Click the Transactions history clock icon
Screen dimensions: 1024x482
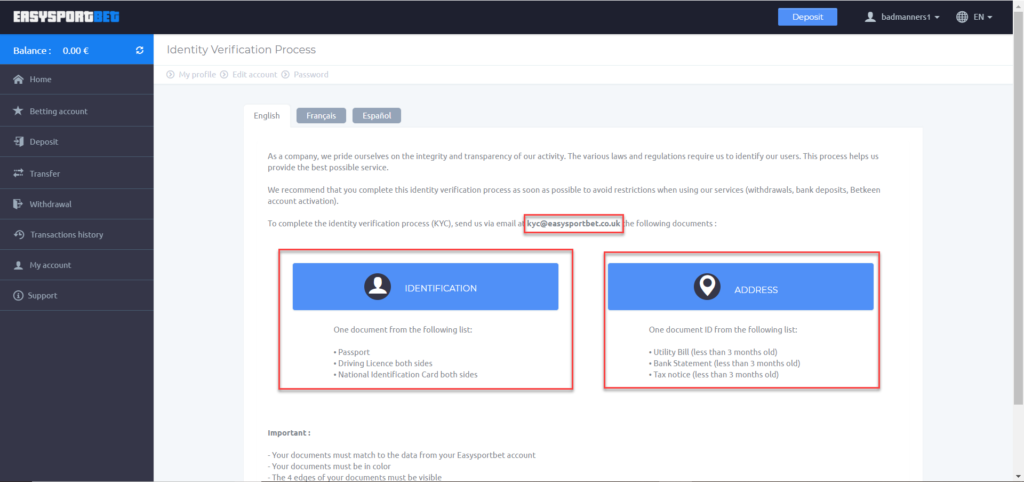point(18,234)
